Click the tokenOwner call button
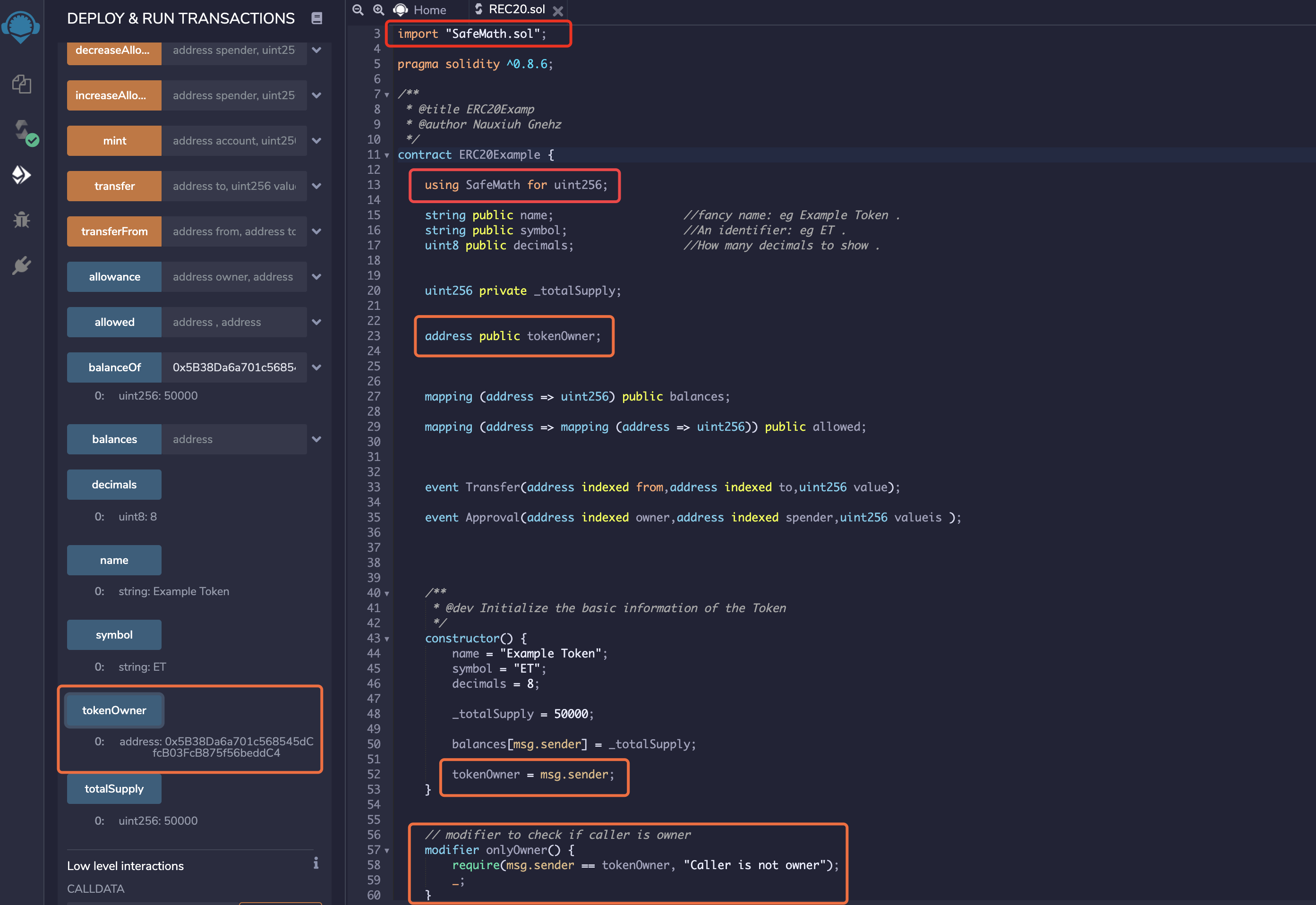The width and height of the screenshot is (1316, 905). click(114, 710)
